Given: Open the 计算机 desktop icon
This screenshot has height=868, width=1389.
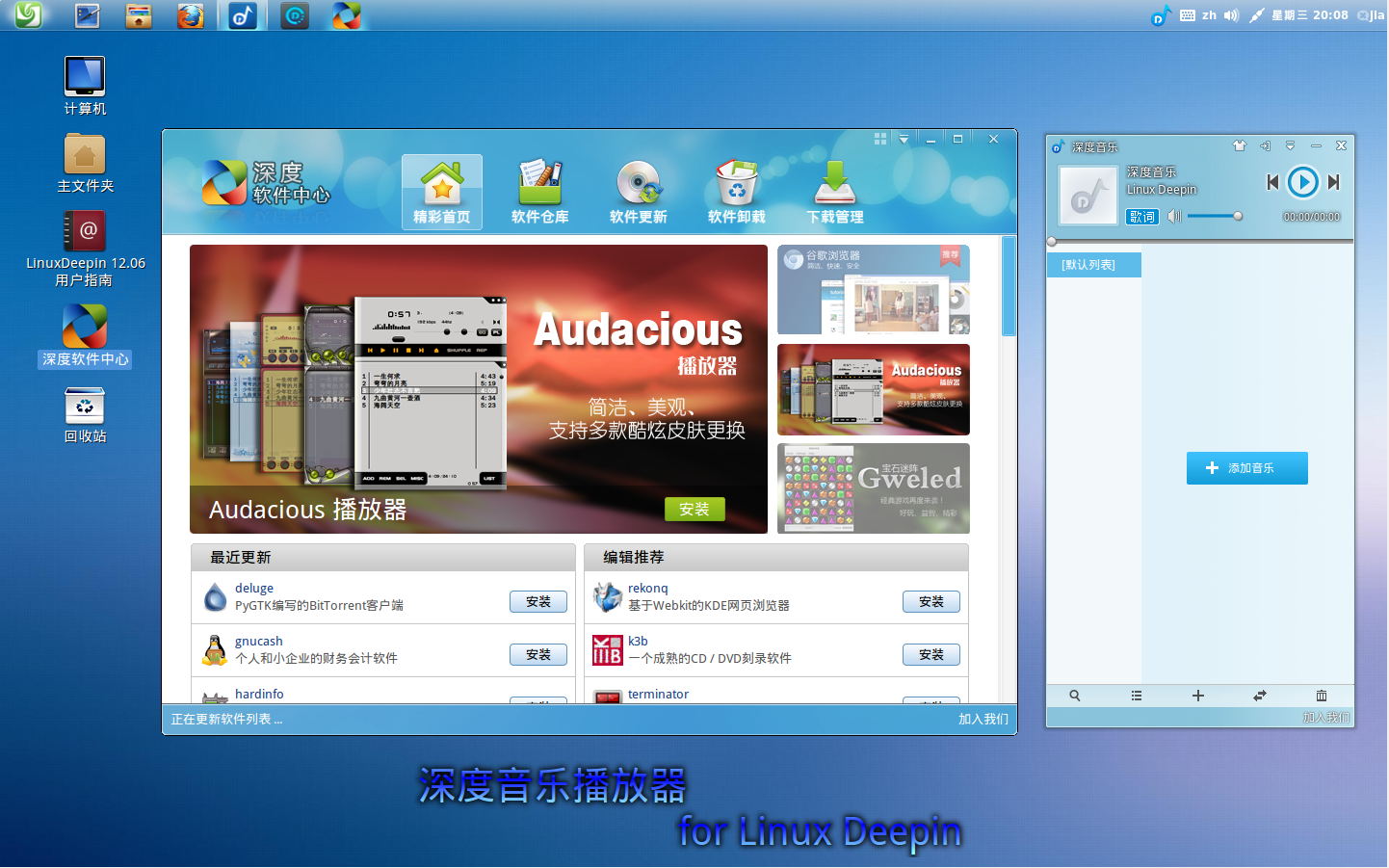Looking at the screenshot, I should coord(85,86).
